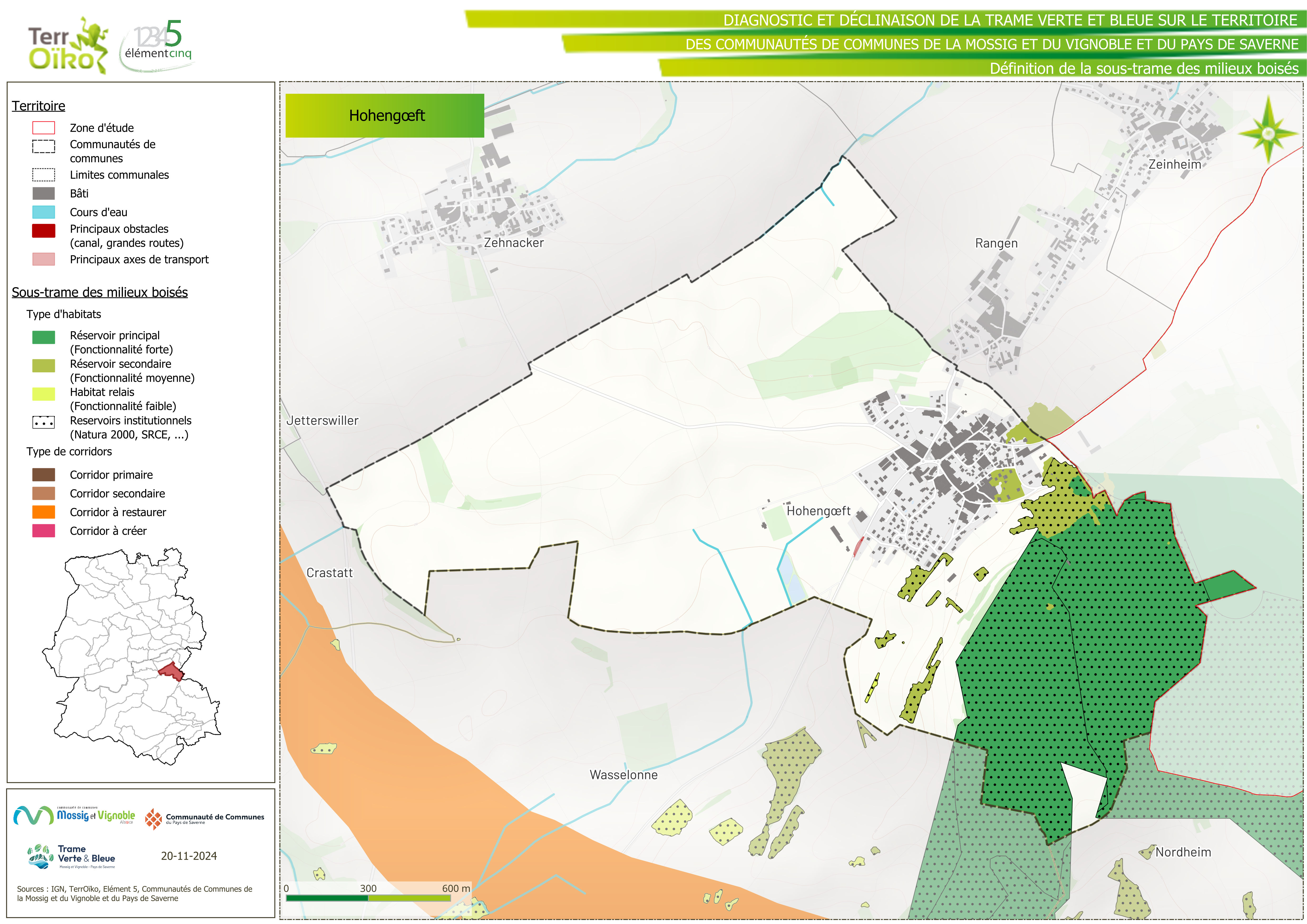Click the TerrOïko frog logo

coord(68,46)
